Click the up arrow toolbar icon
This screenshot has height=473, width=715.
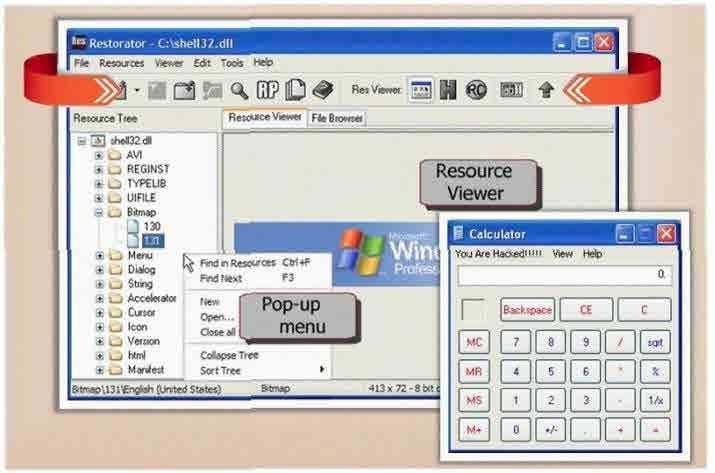(546, 90)
